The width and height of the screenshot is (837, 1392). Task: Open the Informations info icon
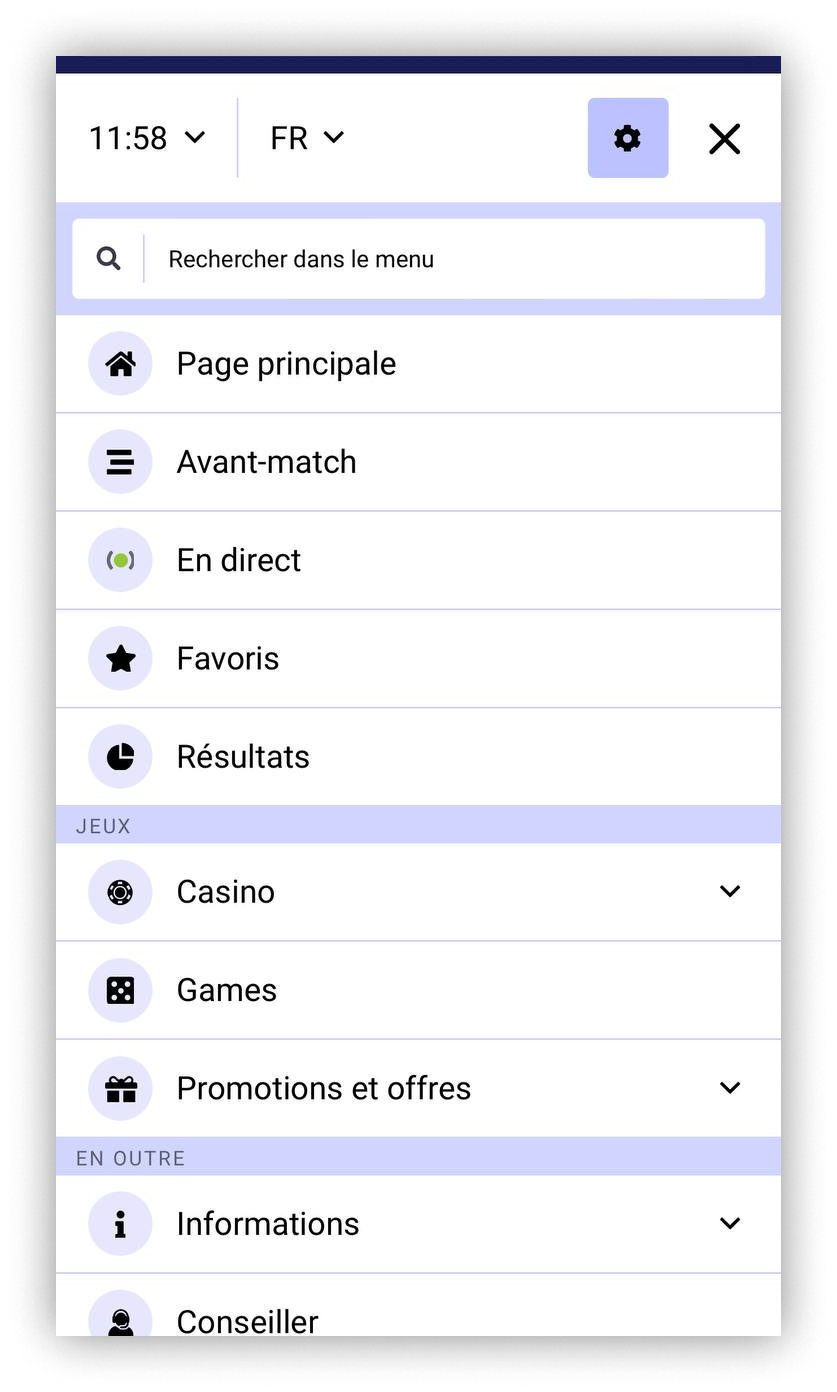120,1223
